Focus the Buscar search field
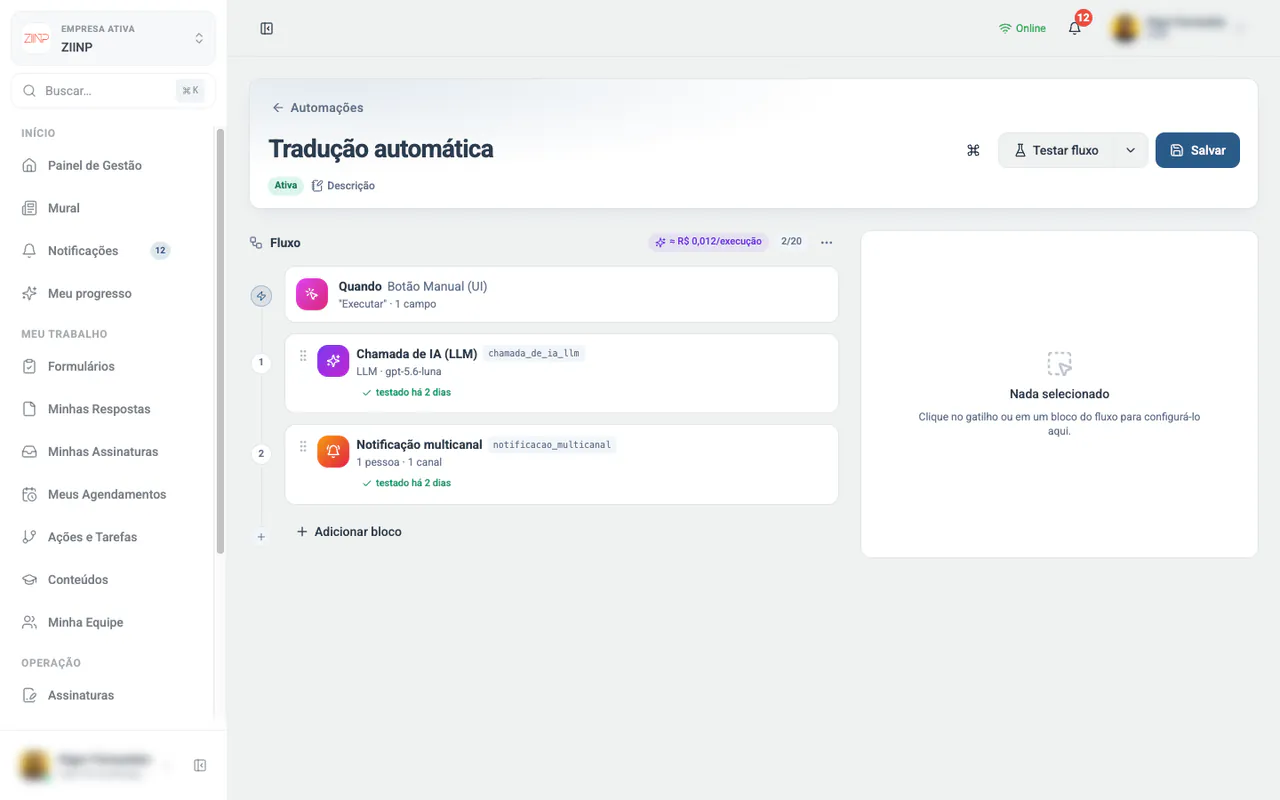Screen dimensions: 1280x800 [x=113, y=90]
